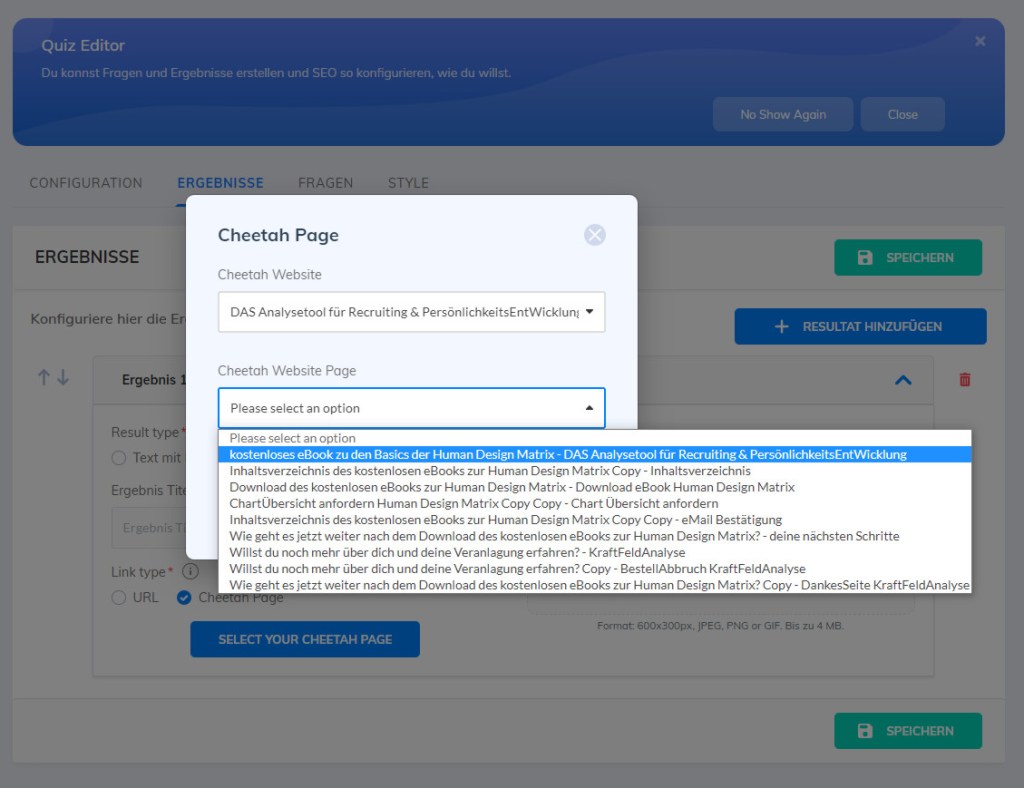Click the red trash icon for Ergebnis 1
This screenshot has width=1024, height=788.
pyautogui.click(x=964, y=379)
